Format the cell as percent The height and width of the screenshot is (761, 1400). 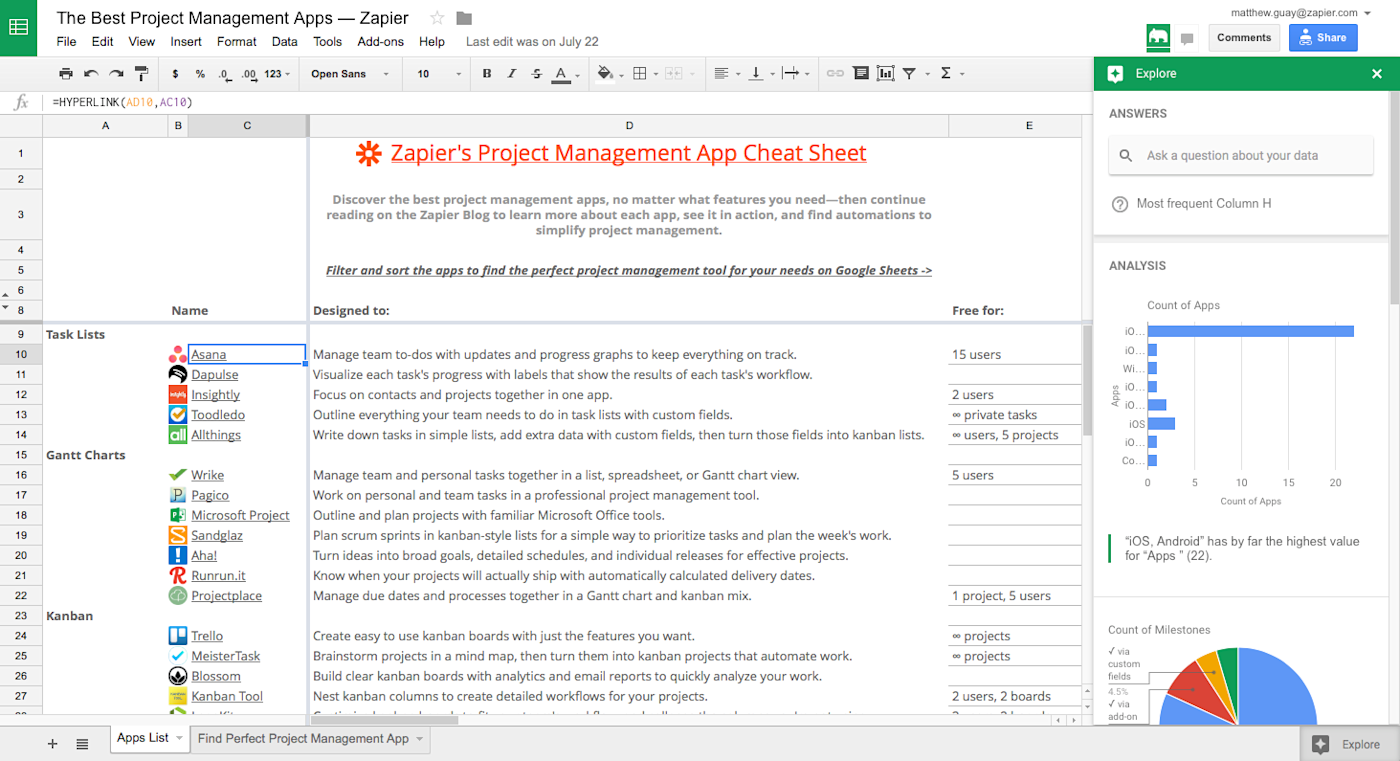[200, 74]
